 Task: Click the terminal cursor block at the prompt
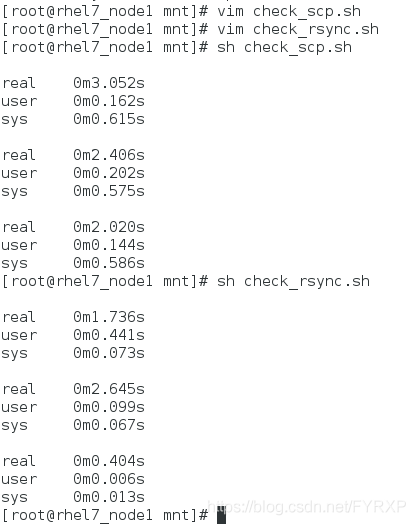(221, 515)
